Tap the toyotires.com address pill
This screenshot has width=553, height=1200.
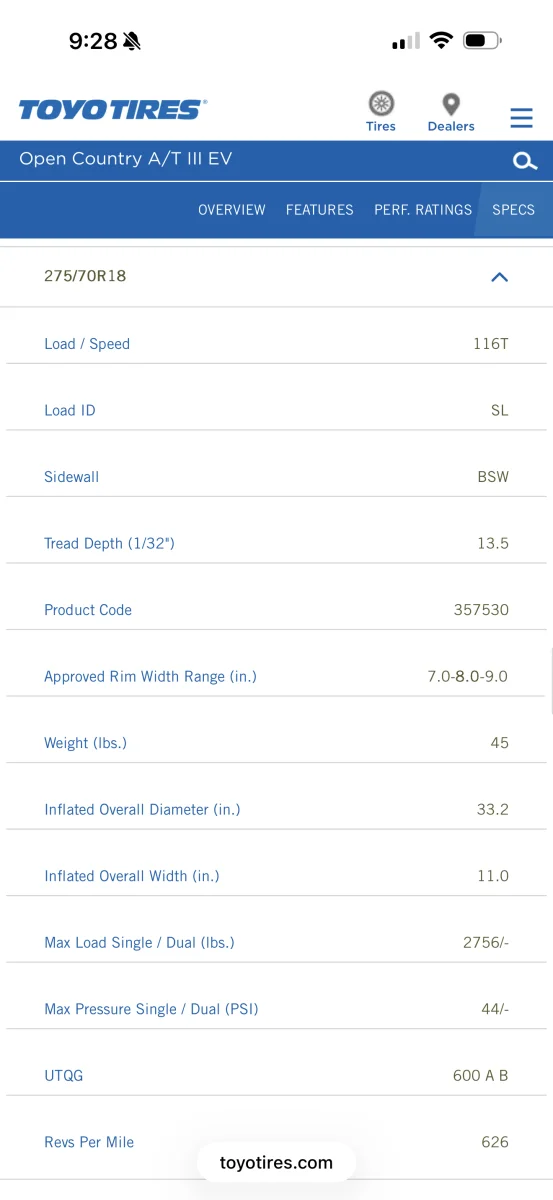pos(276,1163)
